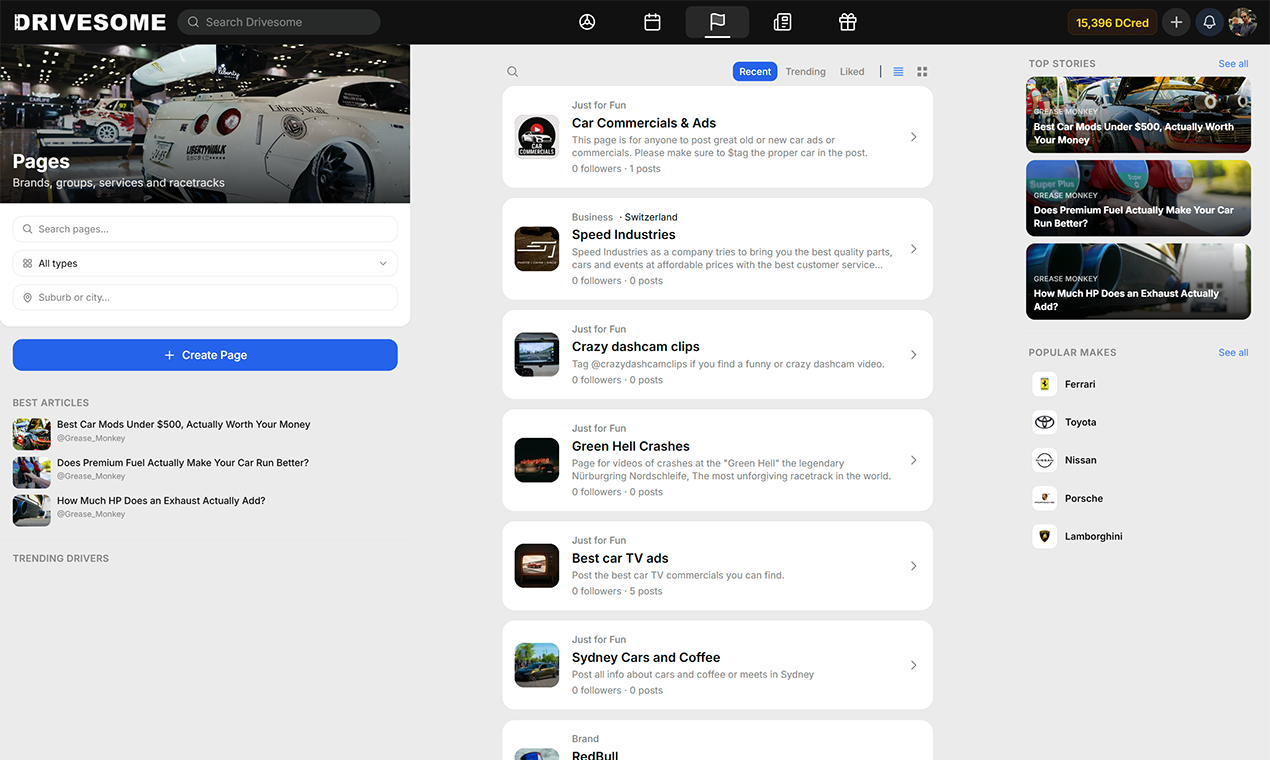Select the Pages flag nav tab
Screen dimensions: 1270x760
click(x=717, y=22)
